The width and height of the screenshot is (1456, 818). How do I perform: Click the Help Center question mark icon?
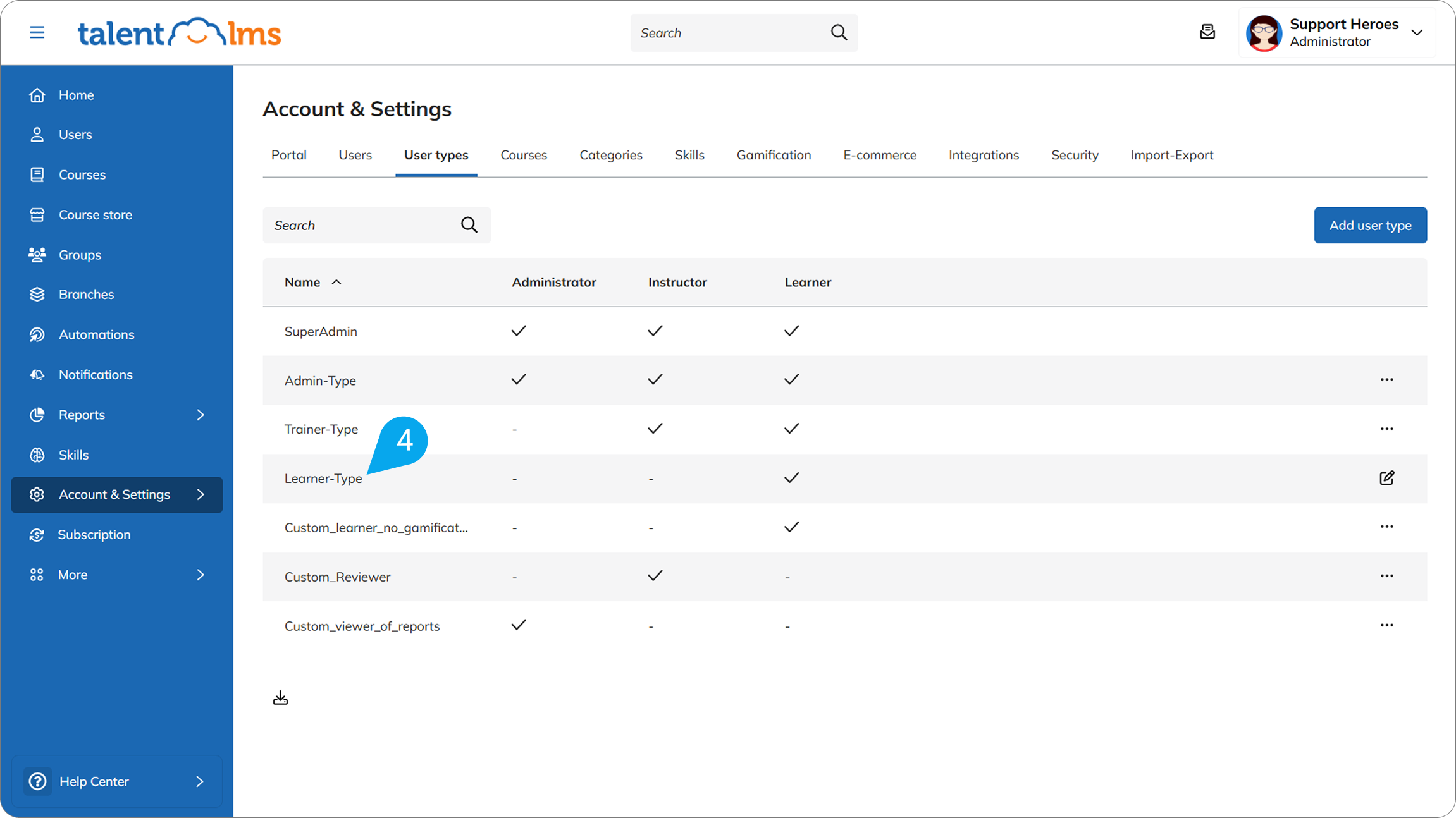point(38,781)
